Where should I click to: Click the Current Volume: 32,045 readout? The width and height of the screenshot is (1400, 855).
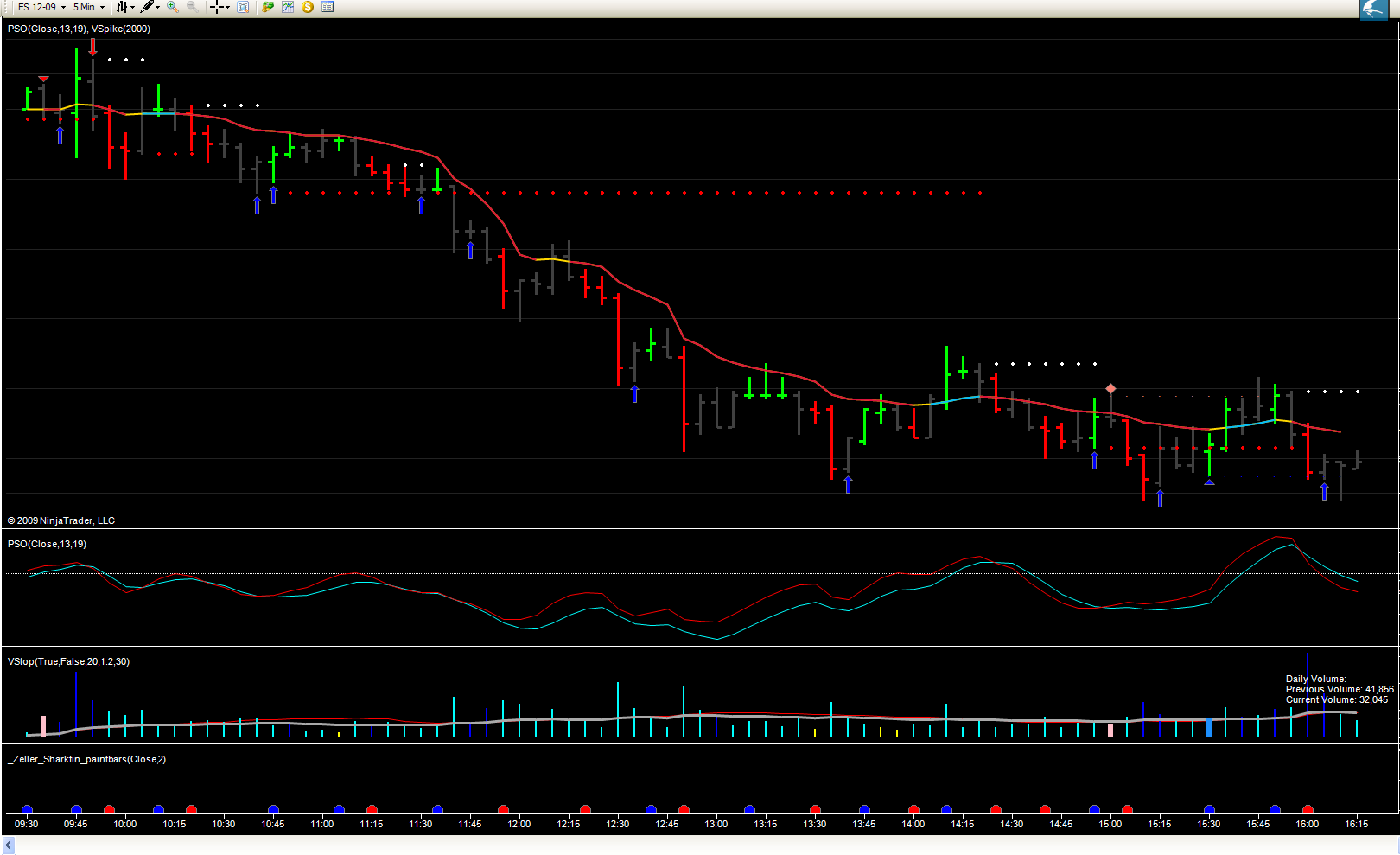(1337, 699)
